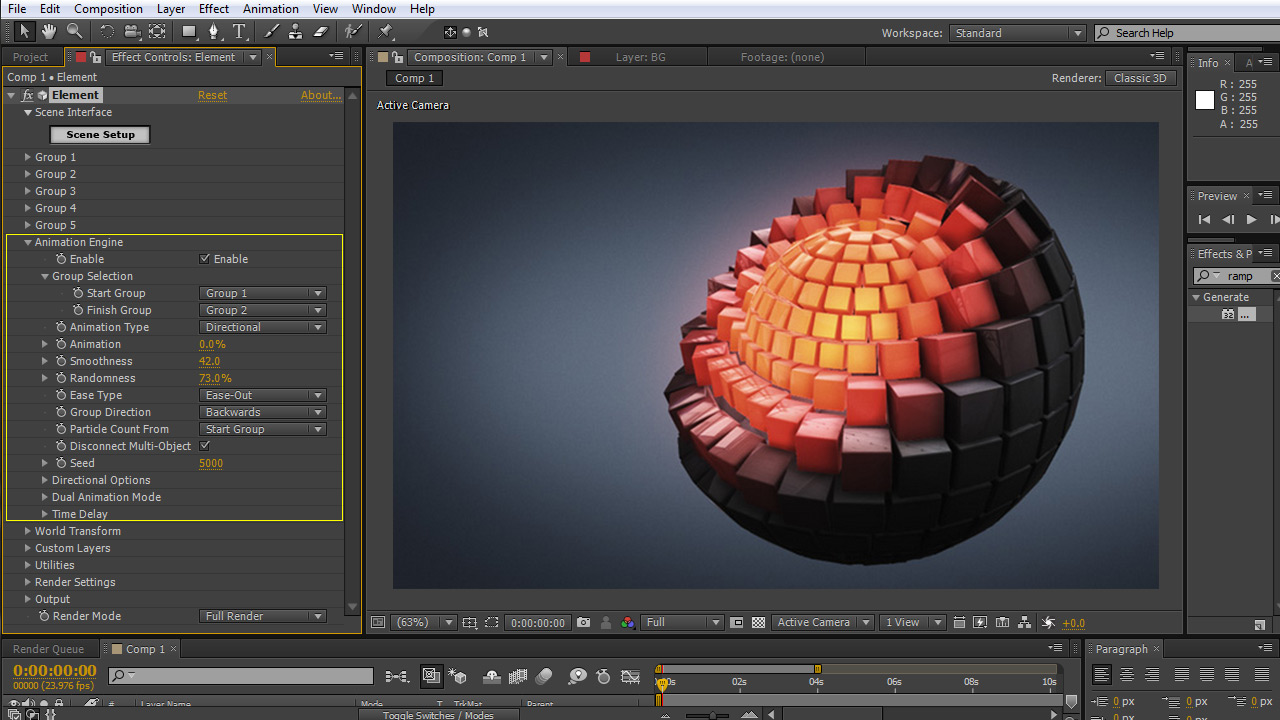Select the Hand tool
Screen dimensions: 1280x720
48,31
